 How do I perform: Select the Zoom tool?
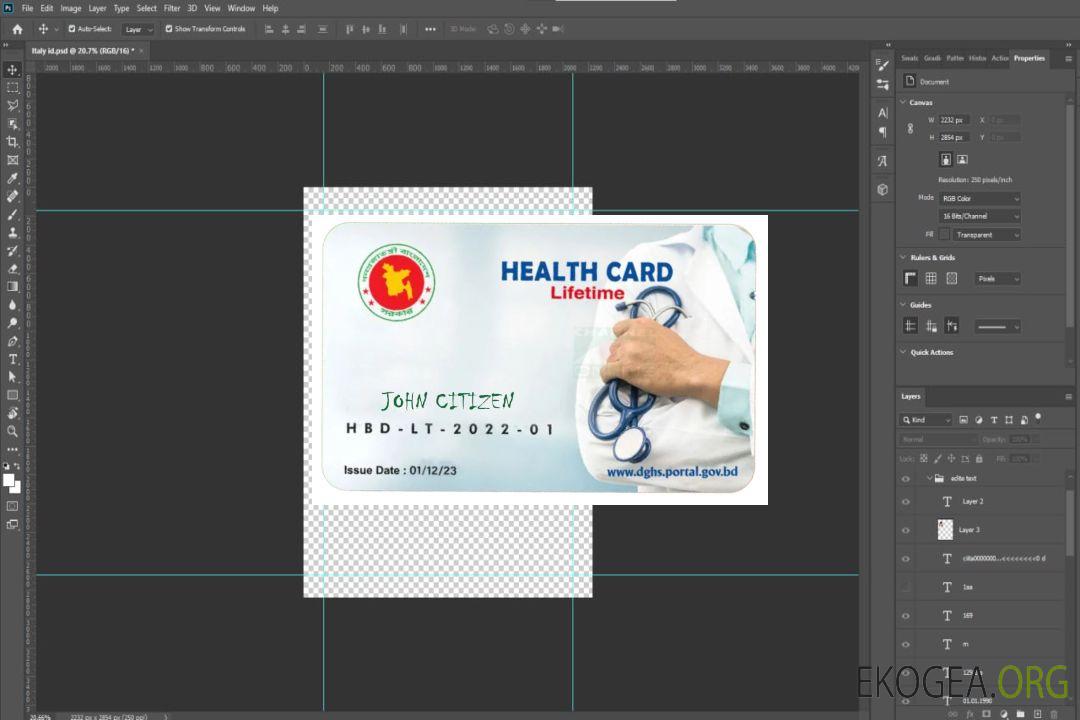tap(12, 431)
